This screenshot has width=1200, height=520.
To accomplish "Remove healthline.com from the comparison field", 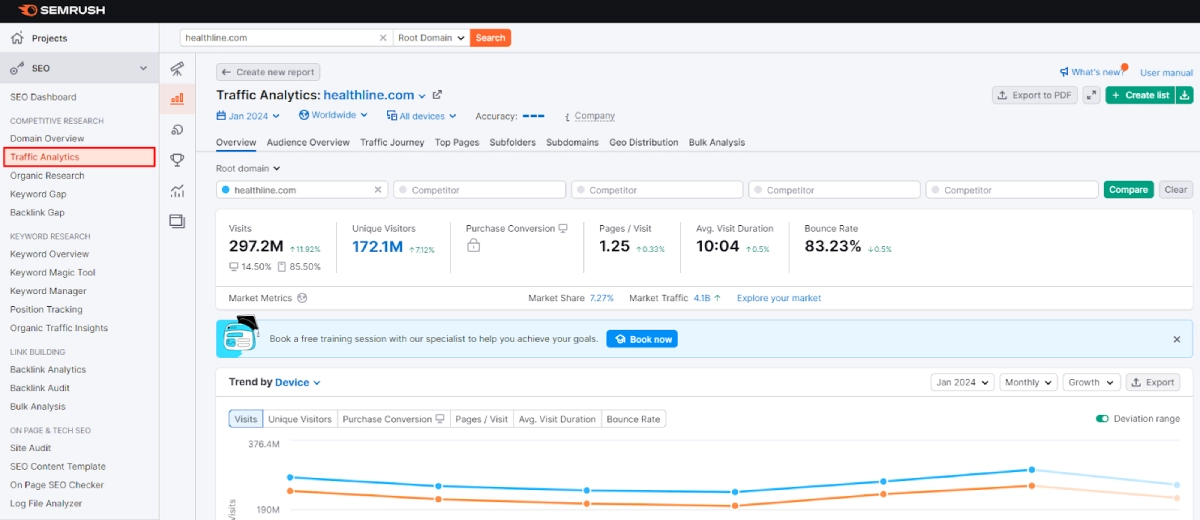I will point(378,190).
